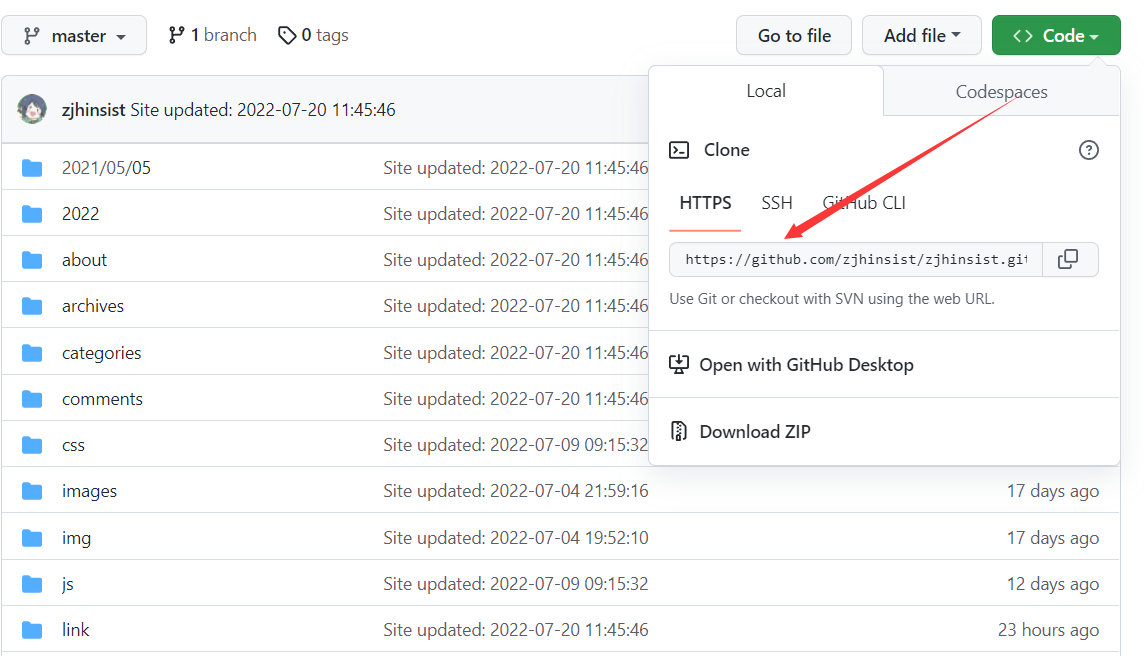Click the copy URL clipboard icon
Screen dimensions: 1144x656
1068,259
